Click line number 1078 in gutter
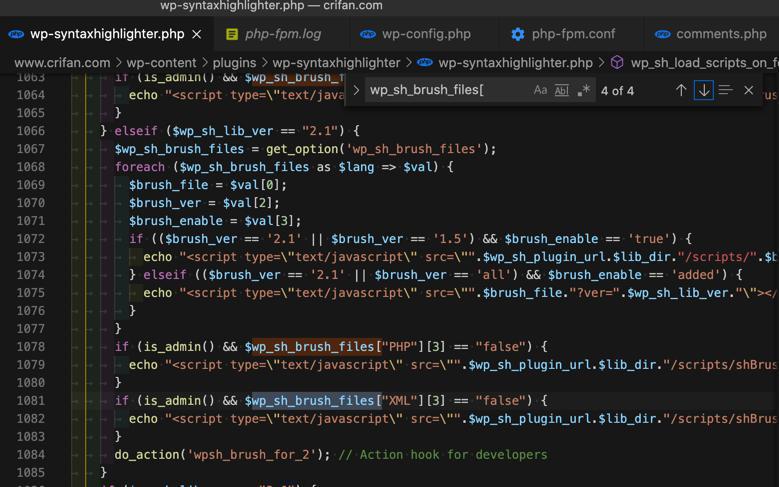The image size is (779, 487). pos(31,347)
